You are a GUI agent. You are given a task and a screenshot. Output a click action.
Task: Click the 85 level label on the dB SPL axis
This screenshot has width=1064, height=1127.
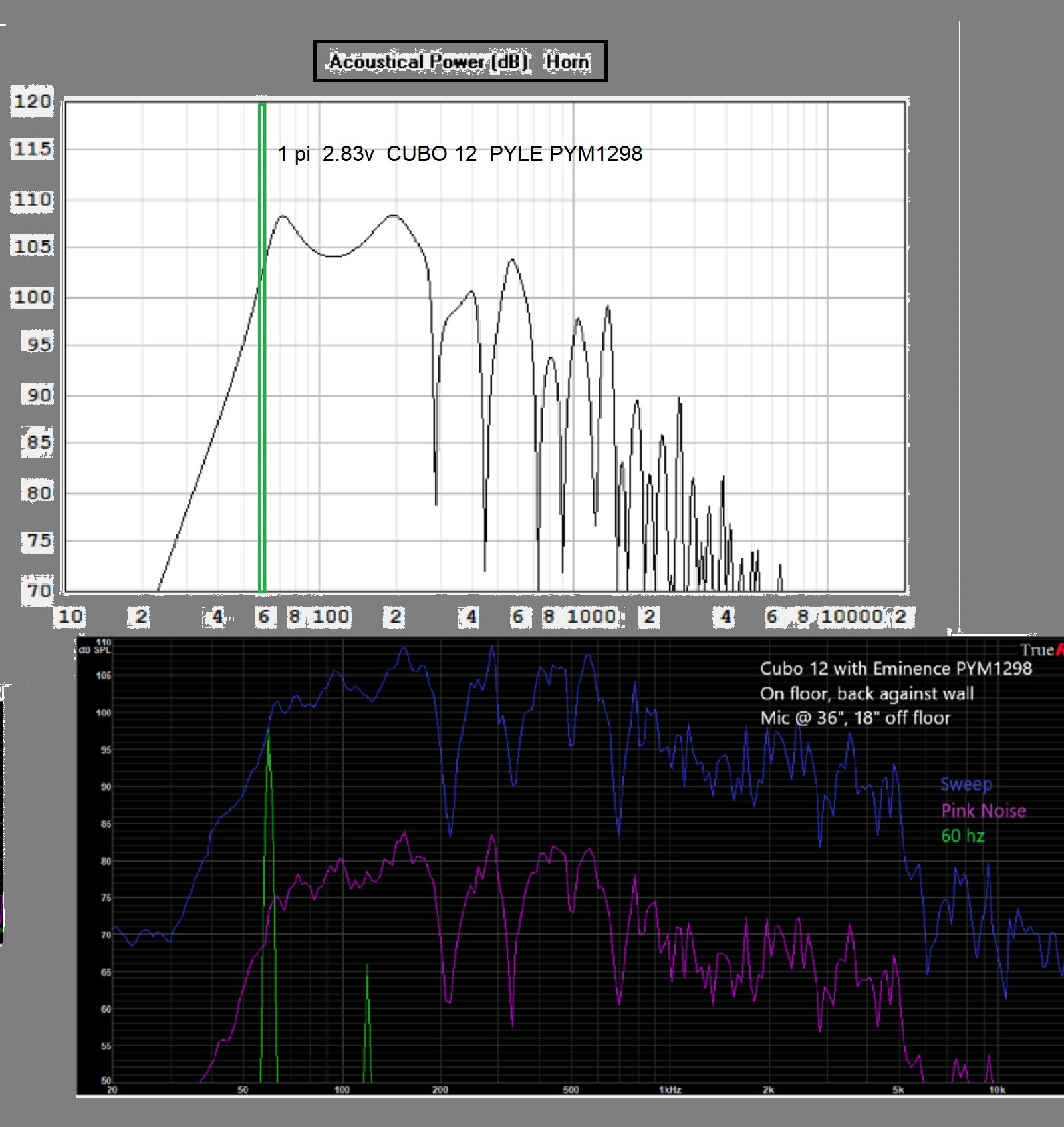pyautogui.click(x=106, y=824)
